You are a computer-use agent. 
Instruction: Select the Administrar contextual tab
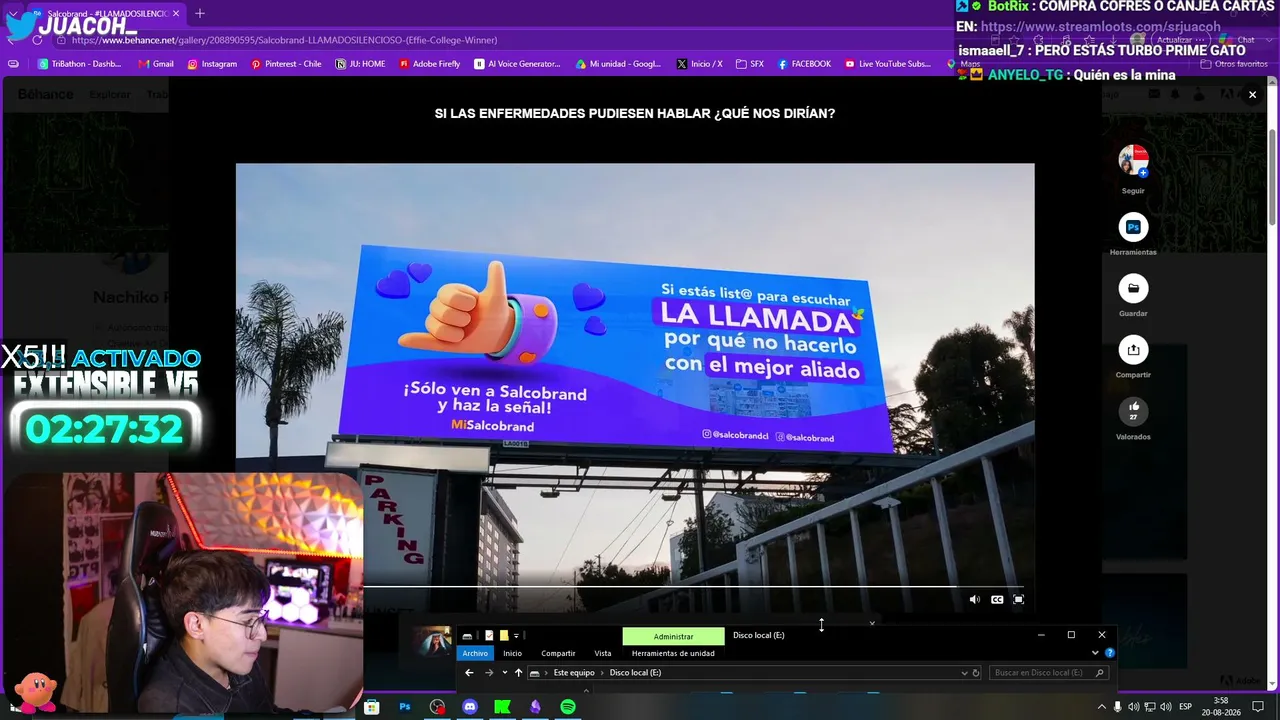(673, 636)
